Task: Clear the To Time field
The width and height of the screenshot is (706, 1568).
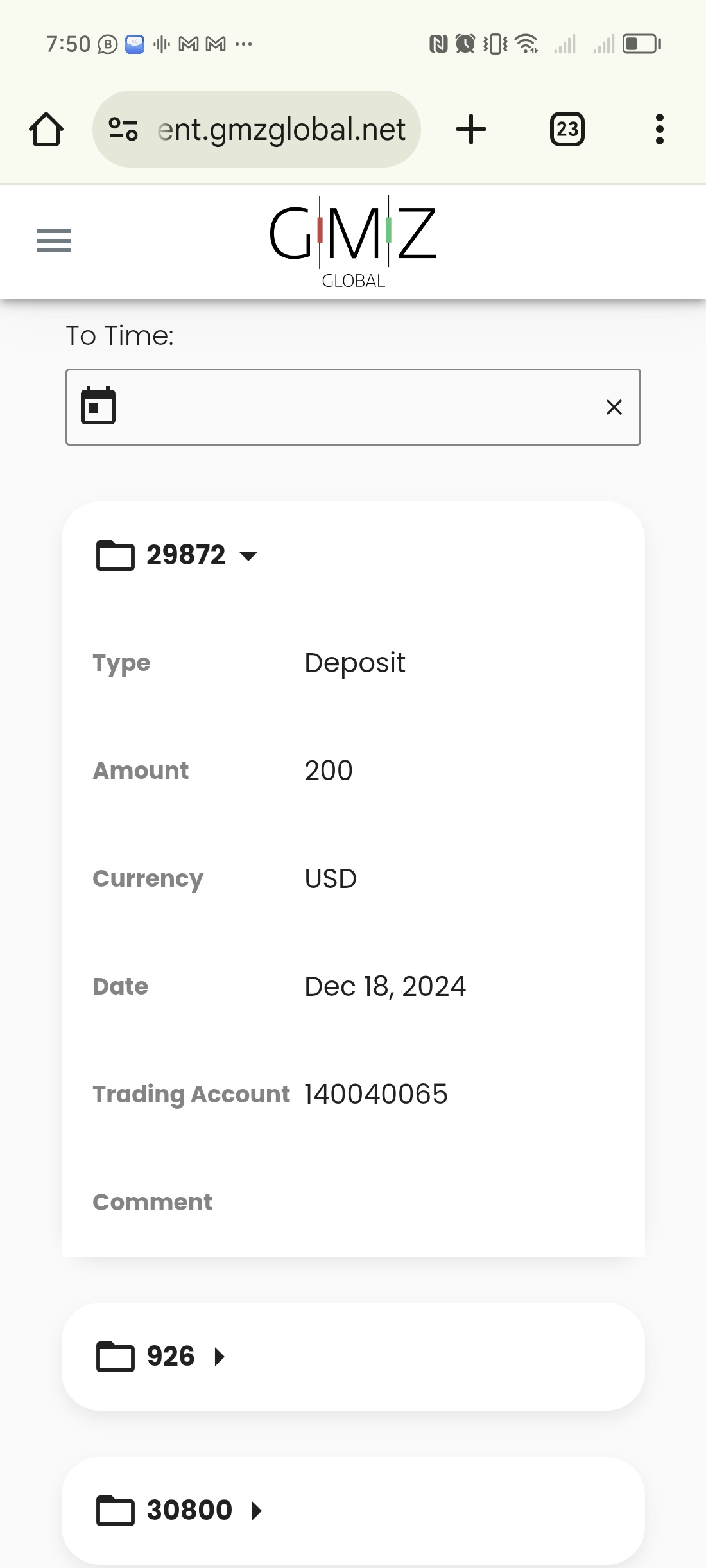Action: tap(614, 407)
